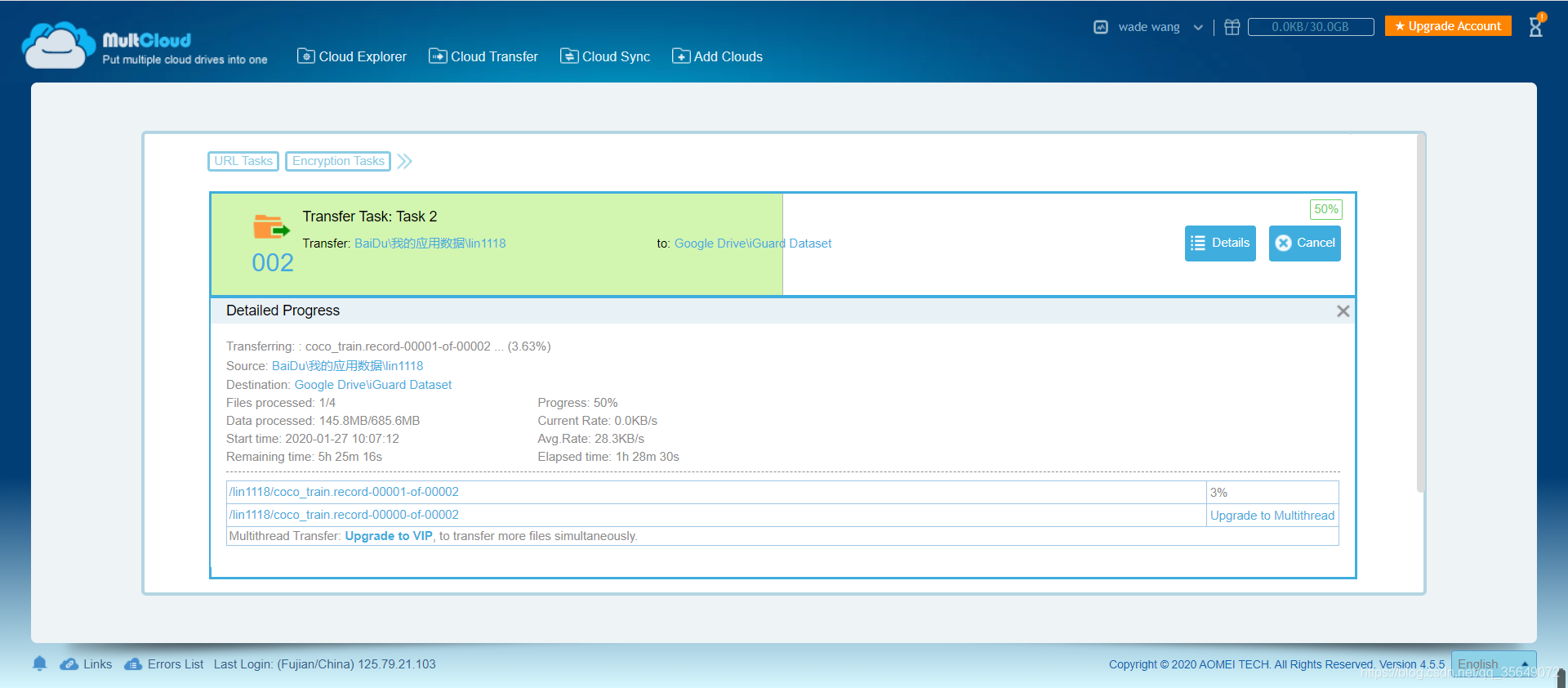Image resolution: width=1568 pixels, height=688 pixels.
Task: Open the hourglass task notifications icon
Action: click(x=1536, y=26)
